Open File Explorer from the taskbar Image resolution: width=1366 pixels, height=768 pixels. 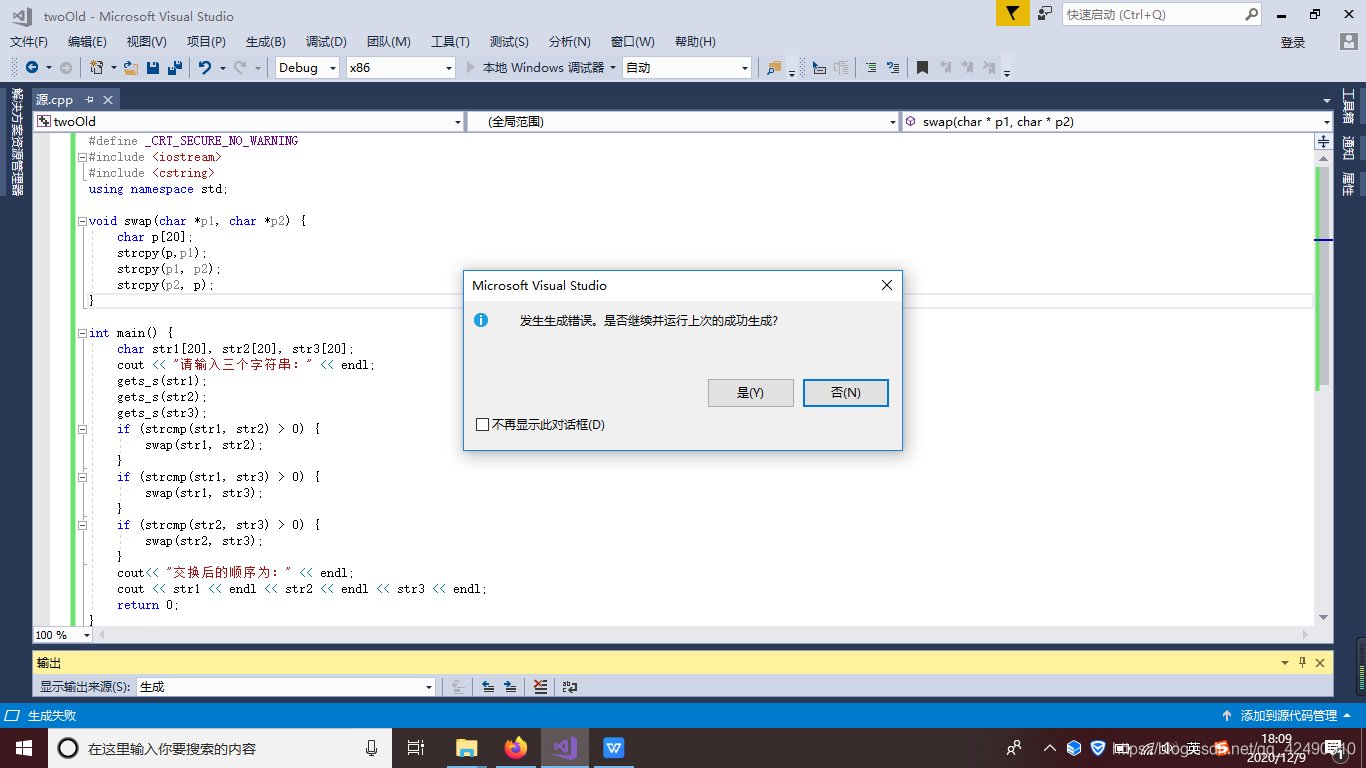(466, 747)
